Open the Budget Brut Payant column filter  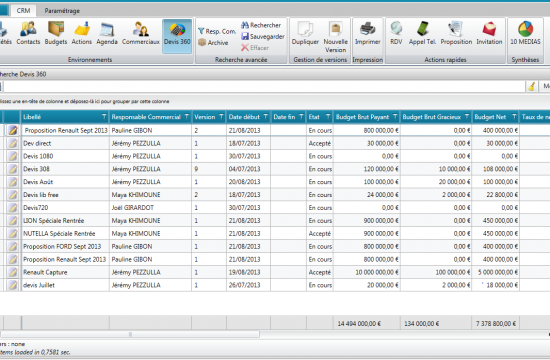(x=395, y=117)
